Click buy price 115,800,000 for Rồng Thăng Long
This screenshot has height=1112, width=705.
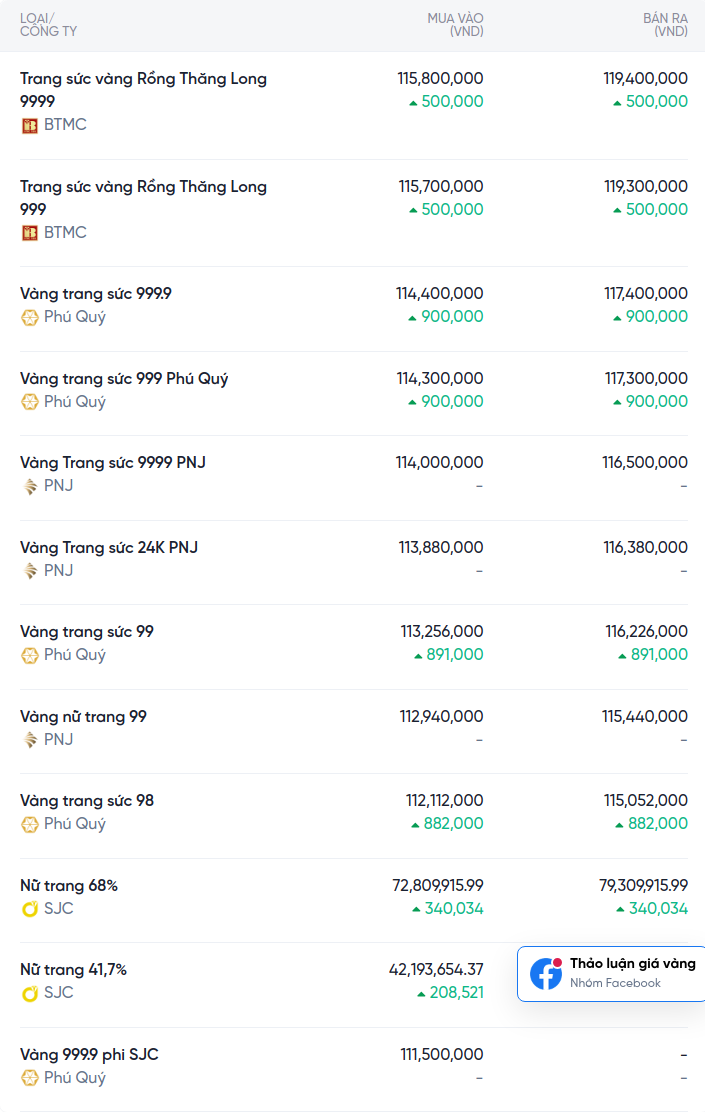click(x=440, y=78)
